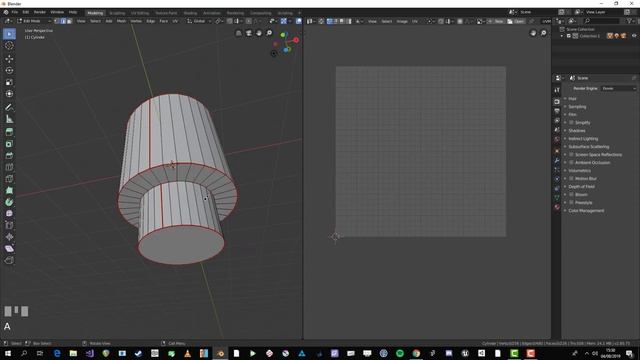Open the Windows Start menu

pyautogui.click(x=8, y=353)
